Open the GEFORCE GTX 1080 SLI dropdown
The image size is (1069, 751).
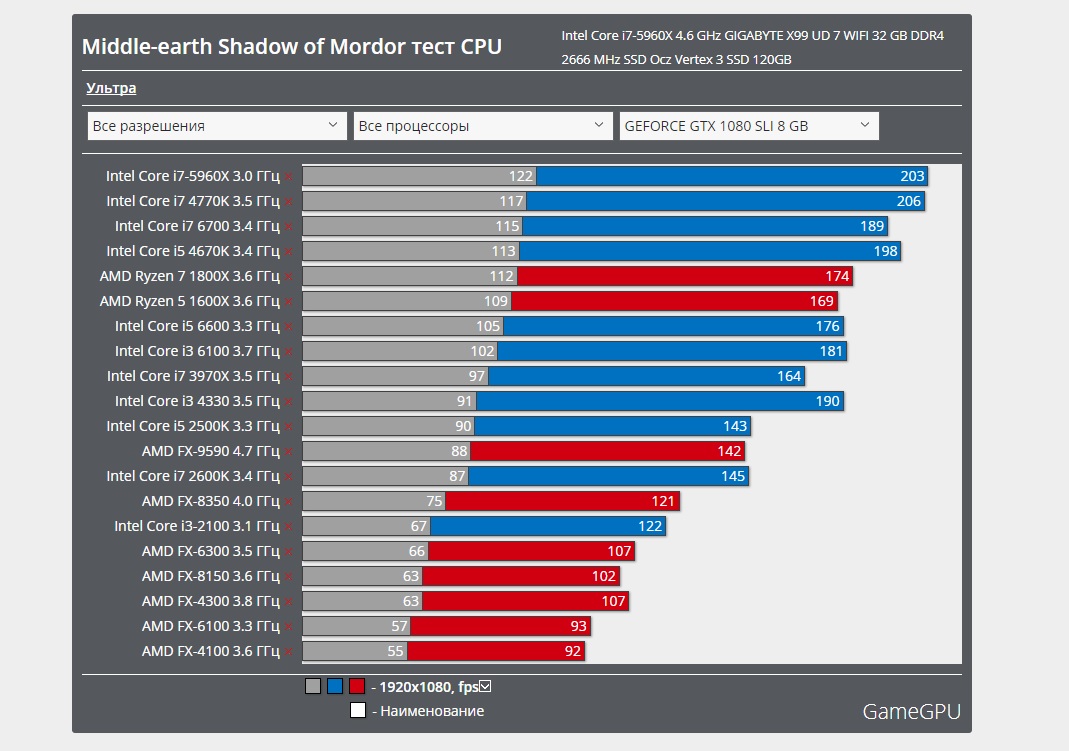pyautogui.click(x=748, y=126)
